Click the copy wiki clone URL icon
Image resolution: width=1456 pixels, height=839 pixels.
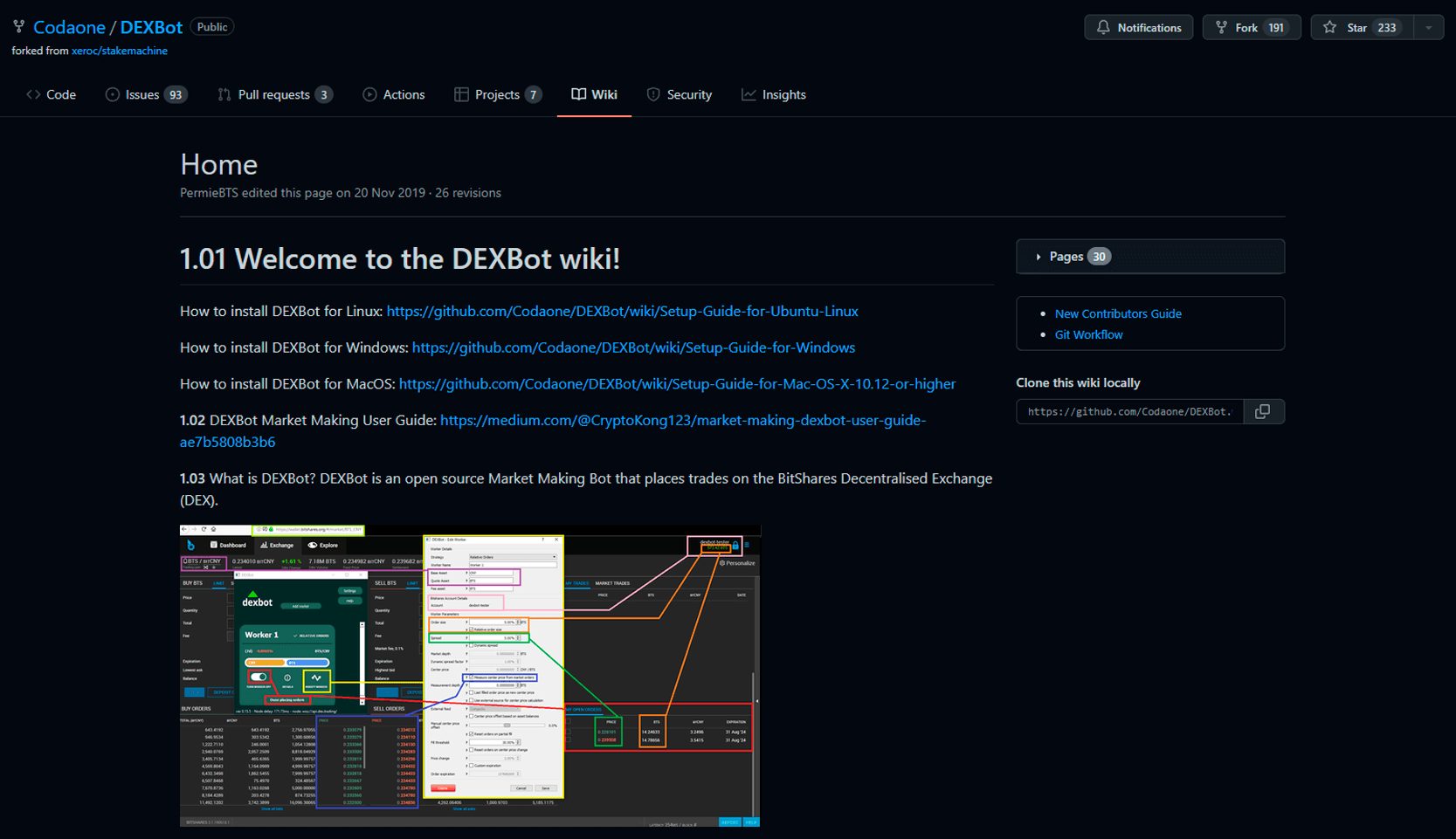click(x=1263, y=411)
